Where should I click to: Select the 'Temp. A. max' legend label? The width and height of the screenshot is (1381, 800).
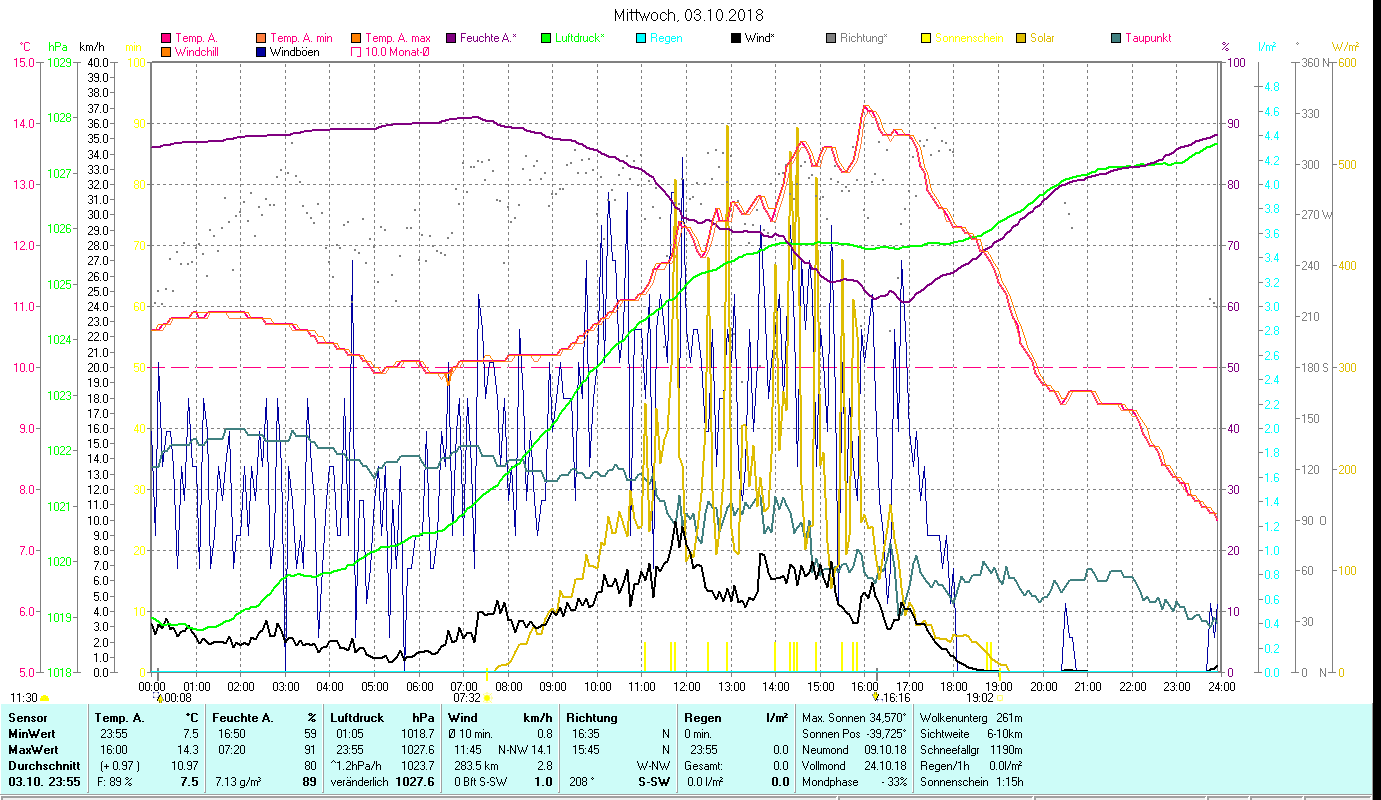click(x=397, y=38)
